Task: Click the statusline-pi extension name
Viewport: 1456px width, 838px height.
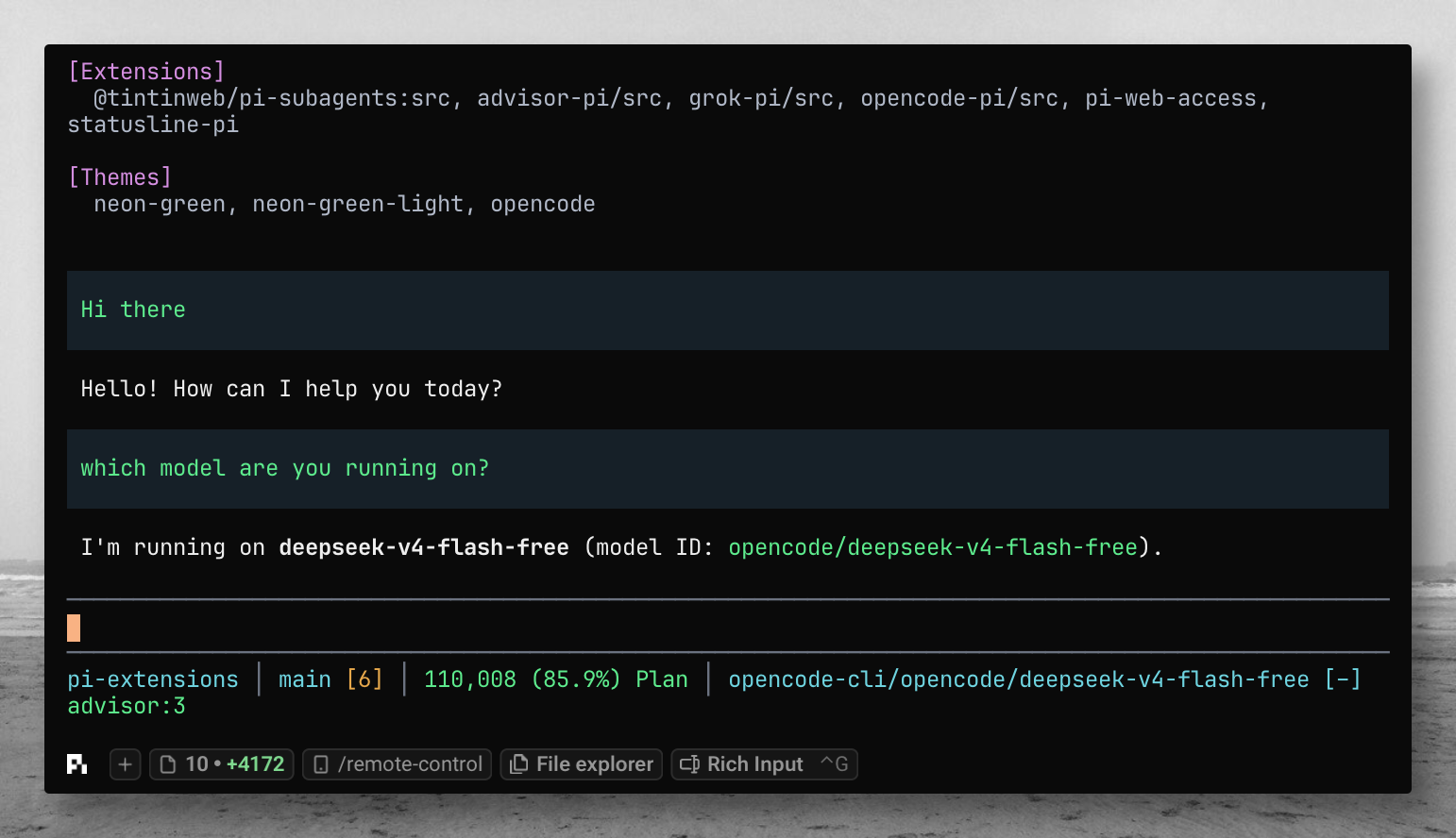Action: [x=153, y=125]
